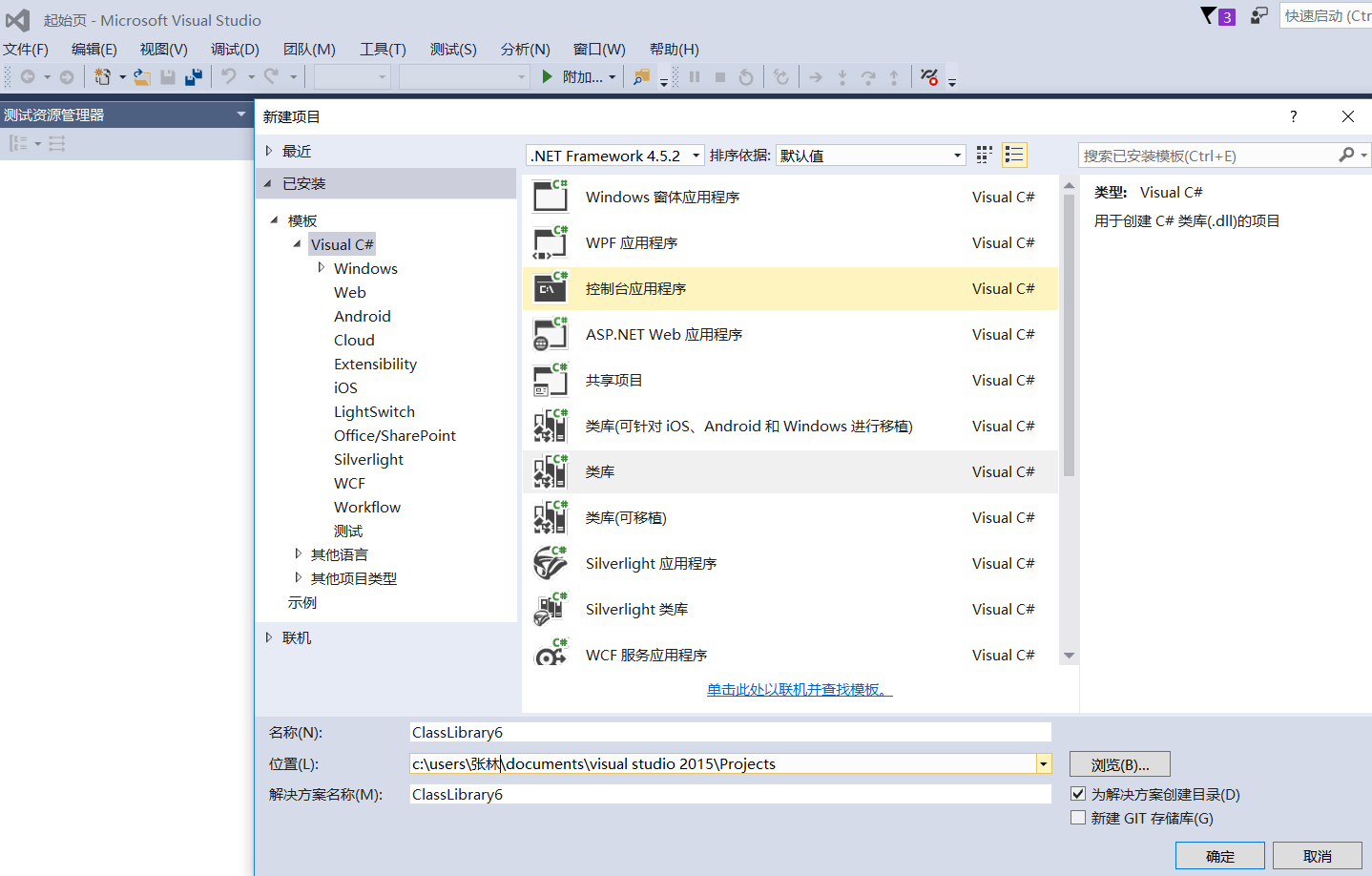Click the New Project toolbar icon
The height and width of the screenshot is (876, 1372).
(102, 77)
